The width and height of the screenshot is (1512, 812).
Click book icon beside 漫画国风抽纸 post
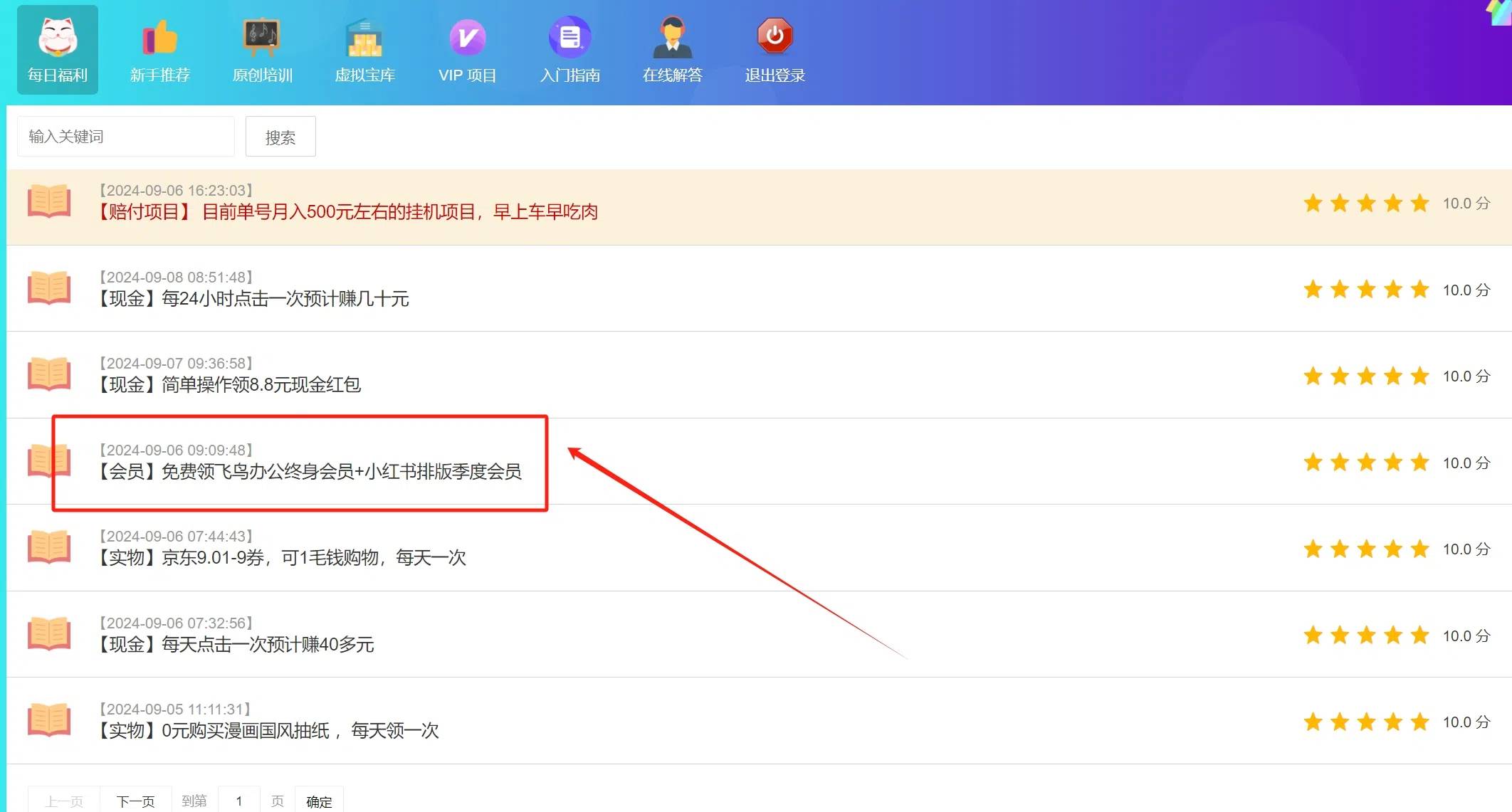(49, 720)
